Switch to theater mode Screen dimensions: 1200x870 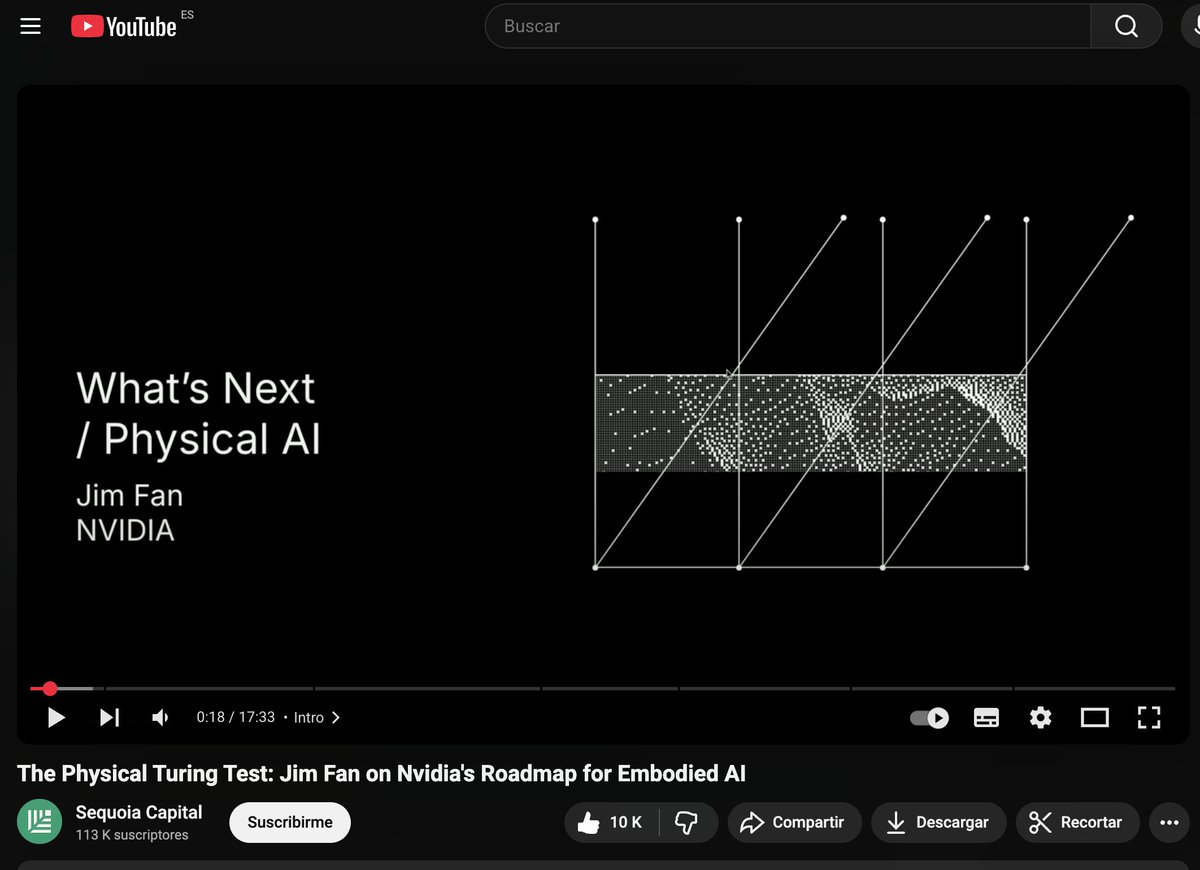(x=1095, y=717)
